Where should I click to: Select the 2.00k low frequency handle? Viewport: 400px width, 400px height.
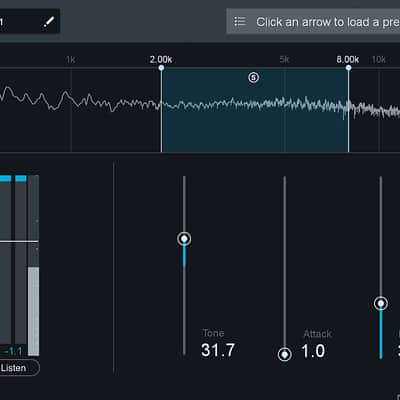pyautogui.click(x=161, y=68)
